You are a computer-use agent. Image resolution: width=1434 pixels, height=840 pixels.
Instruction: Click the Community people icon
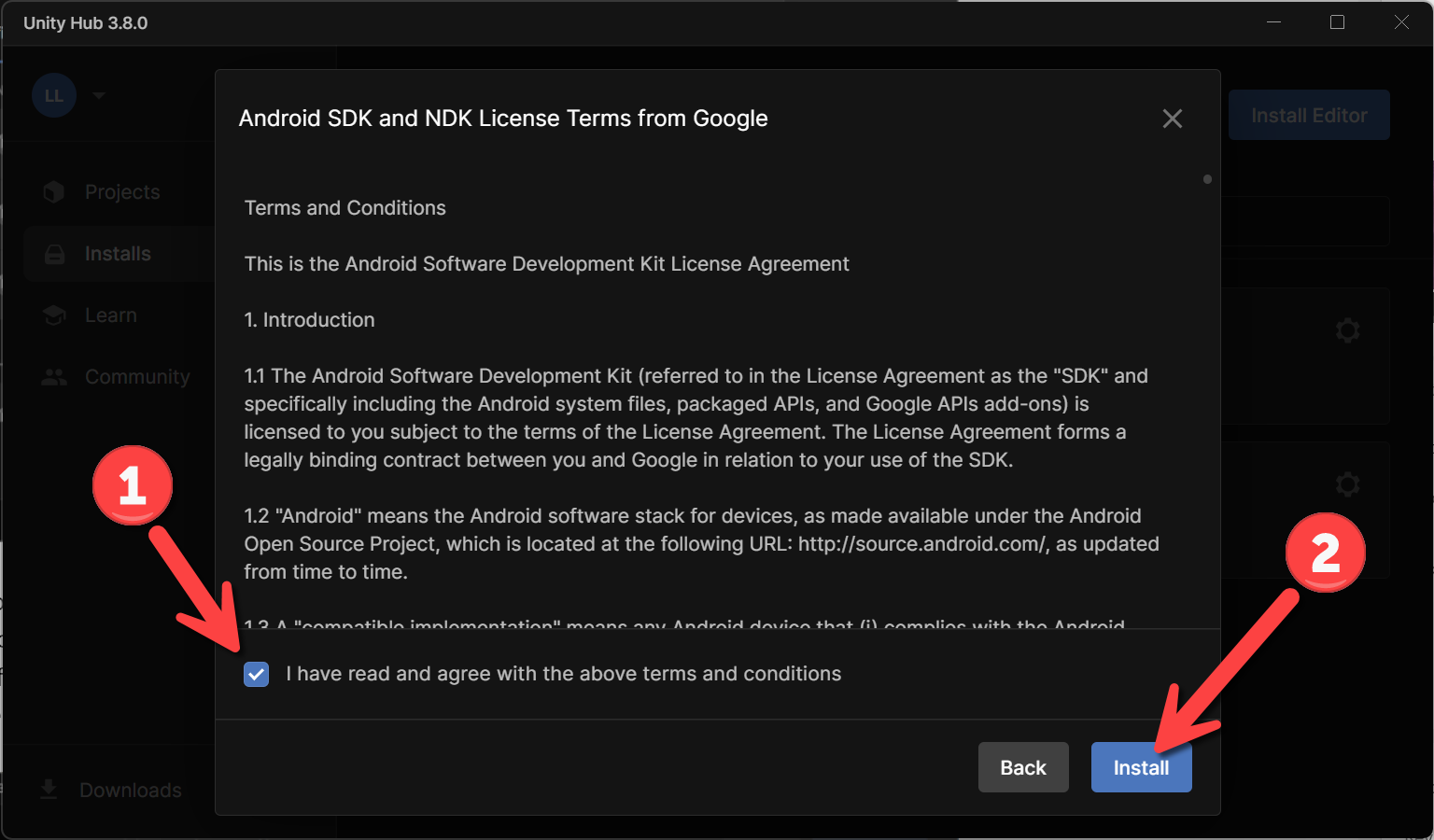pos(54,377)
